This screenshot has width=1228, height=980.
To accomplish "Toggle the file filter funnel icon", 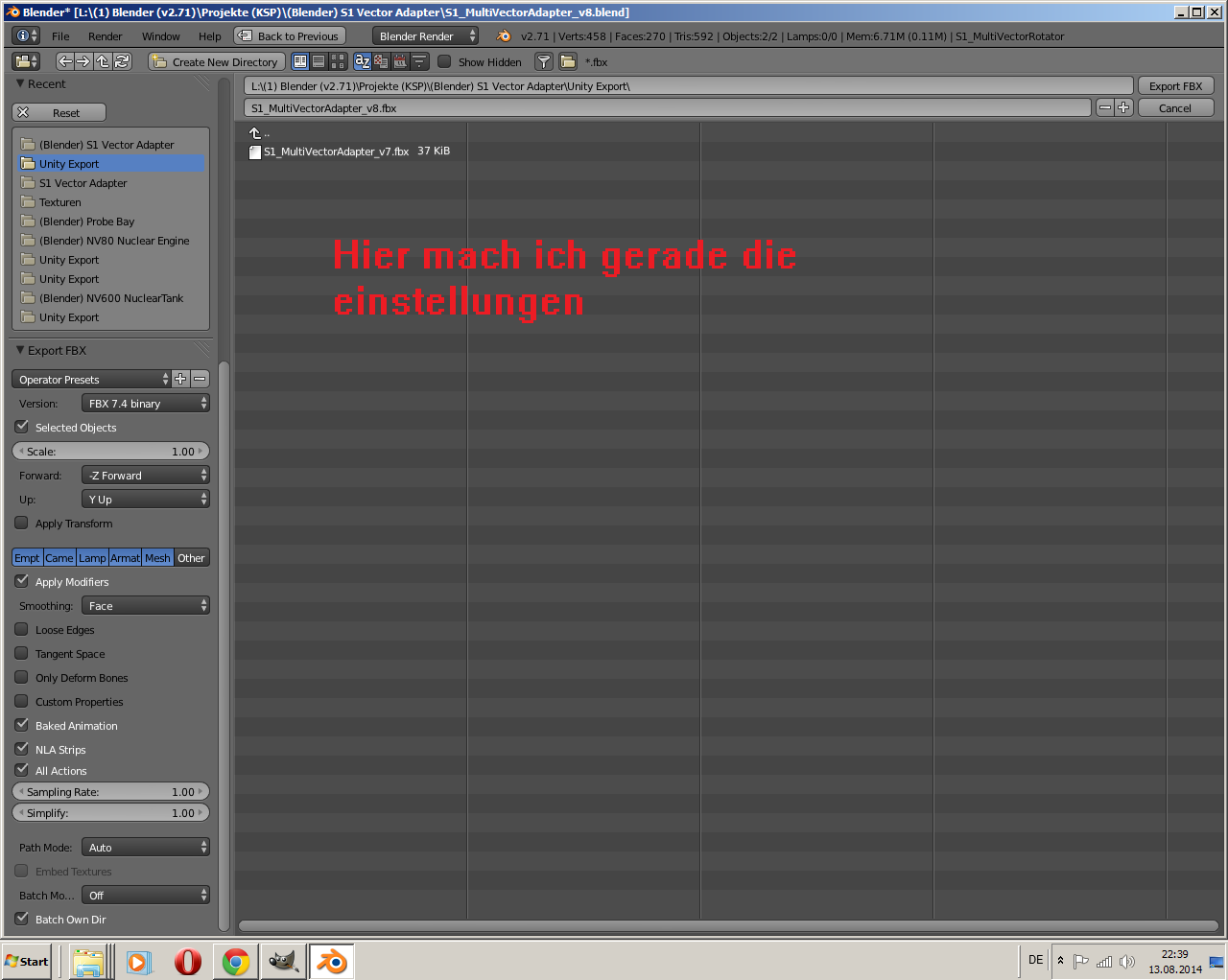I will click(544, 61).
